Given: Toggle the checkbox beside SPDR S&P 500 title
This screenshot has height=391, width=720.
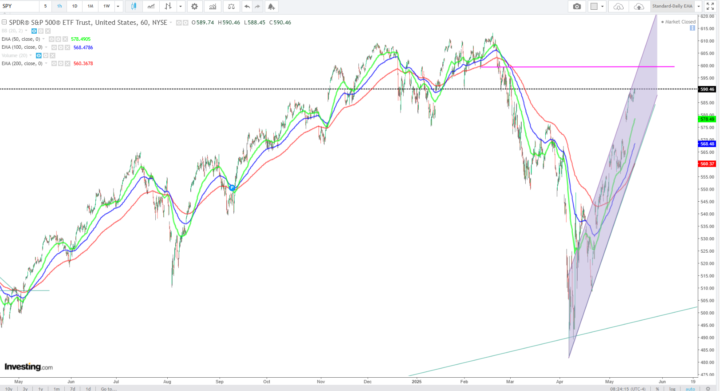Looking at the screenshot, I should [x=4, y=22].
